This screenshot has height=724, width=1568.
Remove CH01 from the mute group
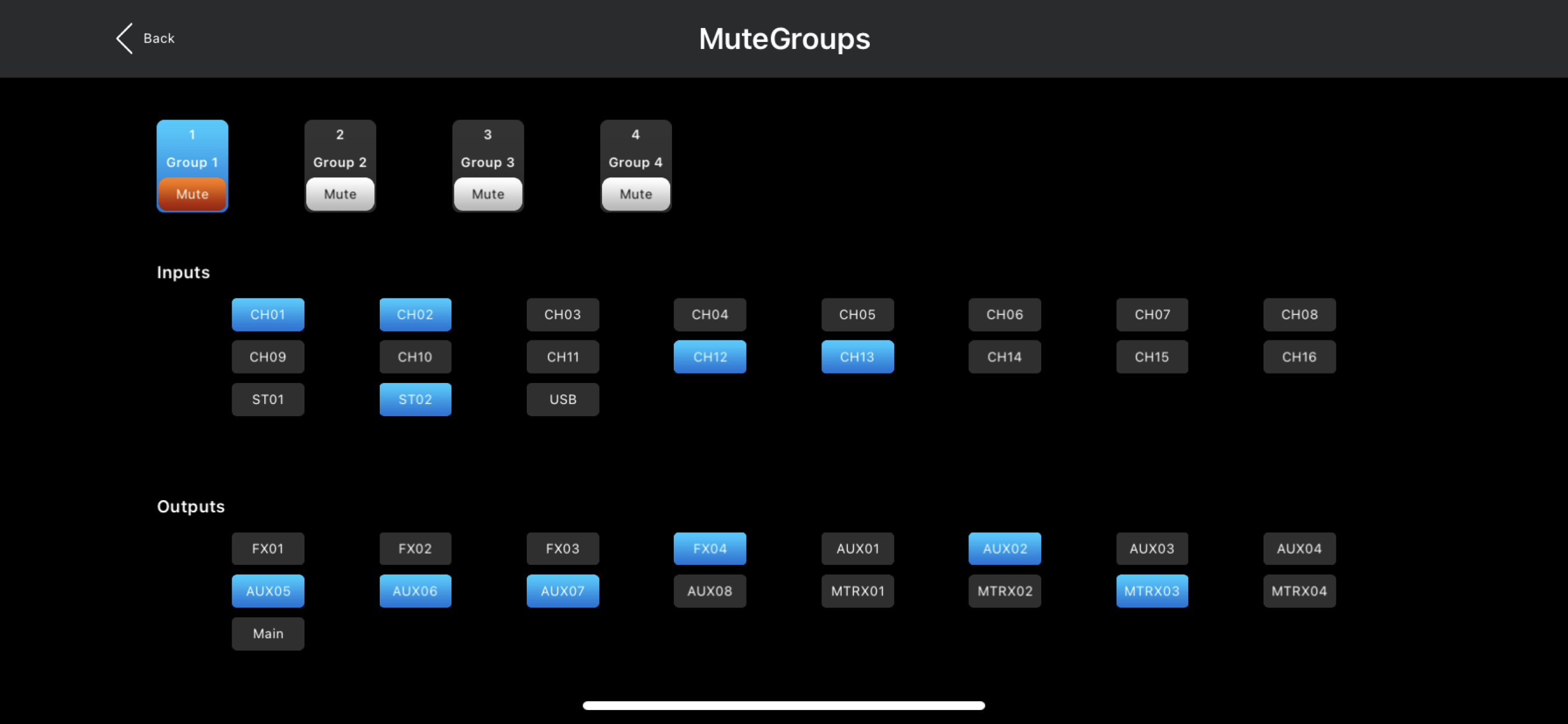tap(268, 315)
